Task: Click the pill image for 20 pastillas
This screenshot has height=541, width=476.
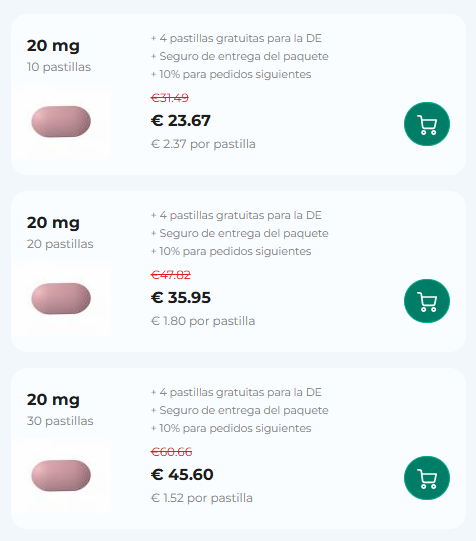Action: [x=61, y=298]
